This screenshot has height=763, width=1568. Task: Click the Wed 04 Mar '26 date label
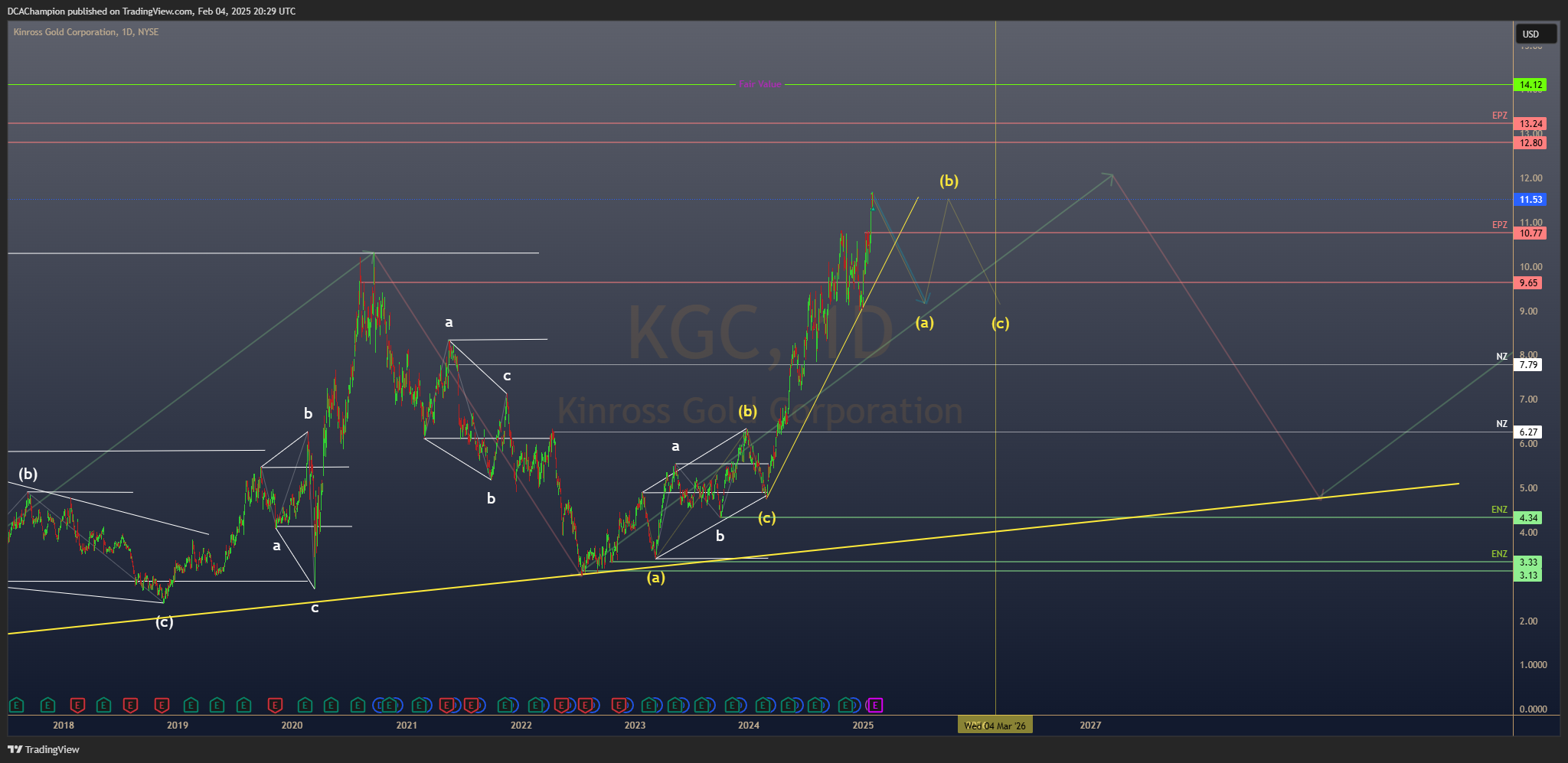pos(995,726)
